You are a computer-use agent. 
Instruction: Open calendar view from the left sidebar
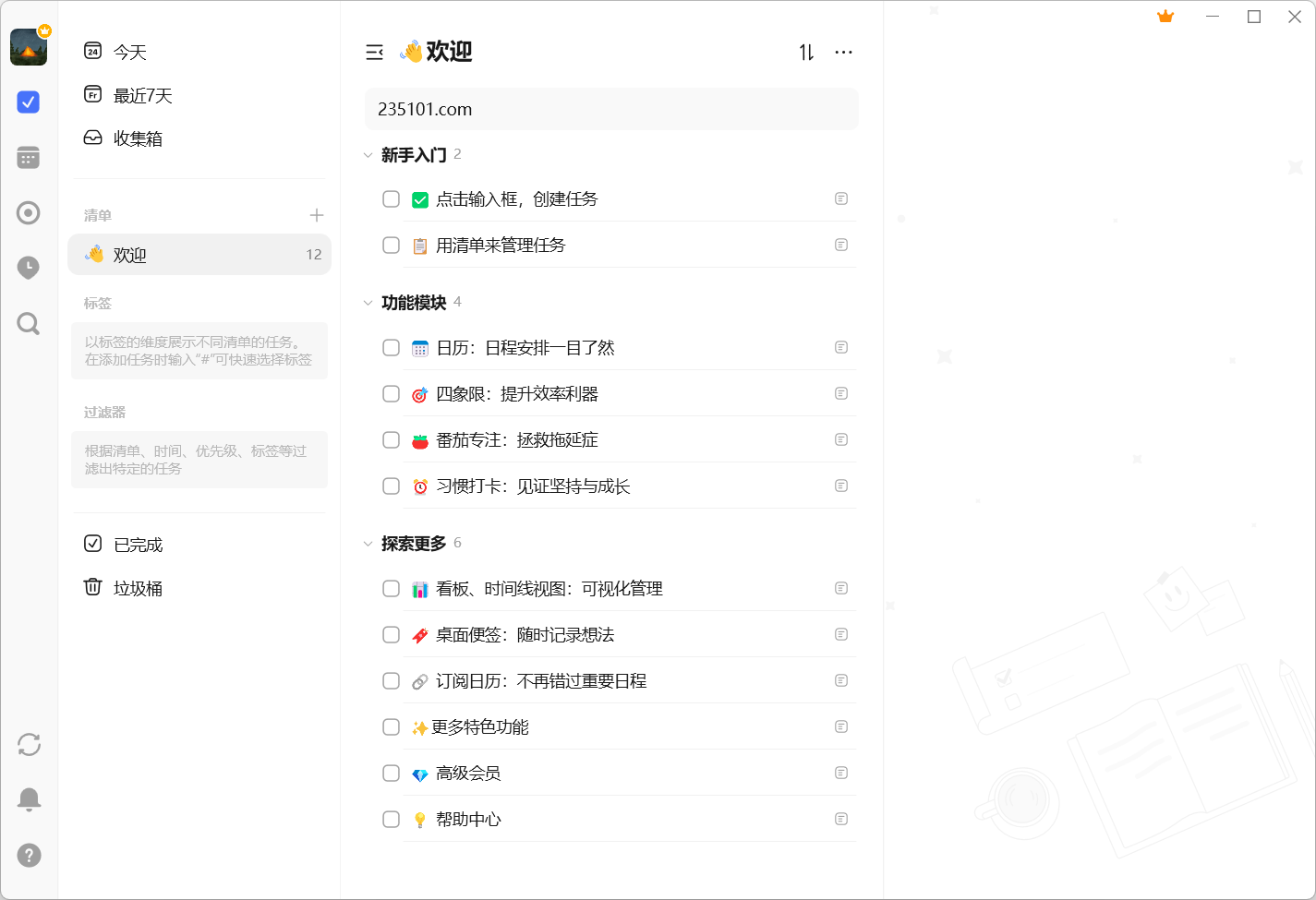tap(28, 157)
